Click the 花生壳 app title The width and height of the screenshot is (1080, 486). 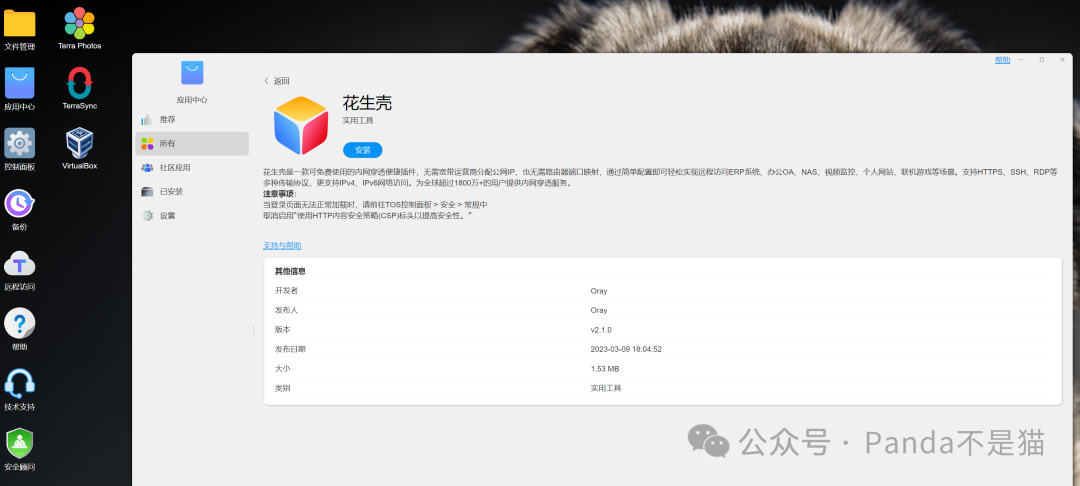(367, 103)
